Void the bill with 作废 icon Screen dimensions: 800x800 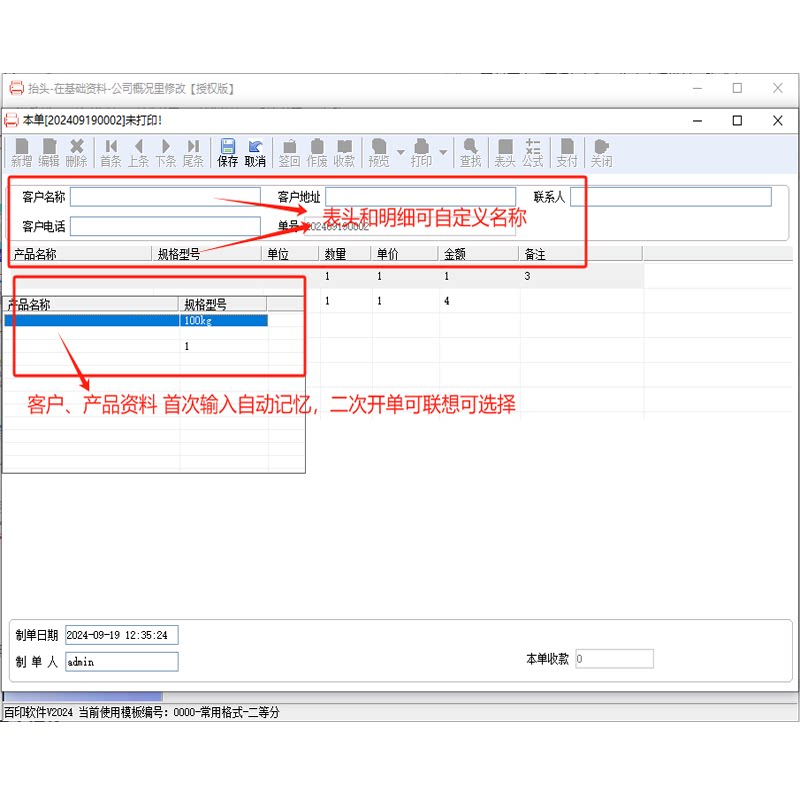click(317, 152)
